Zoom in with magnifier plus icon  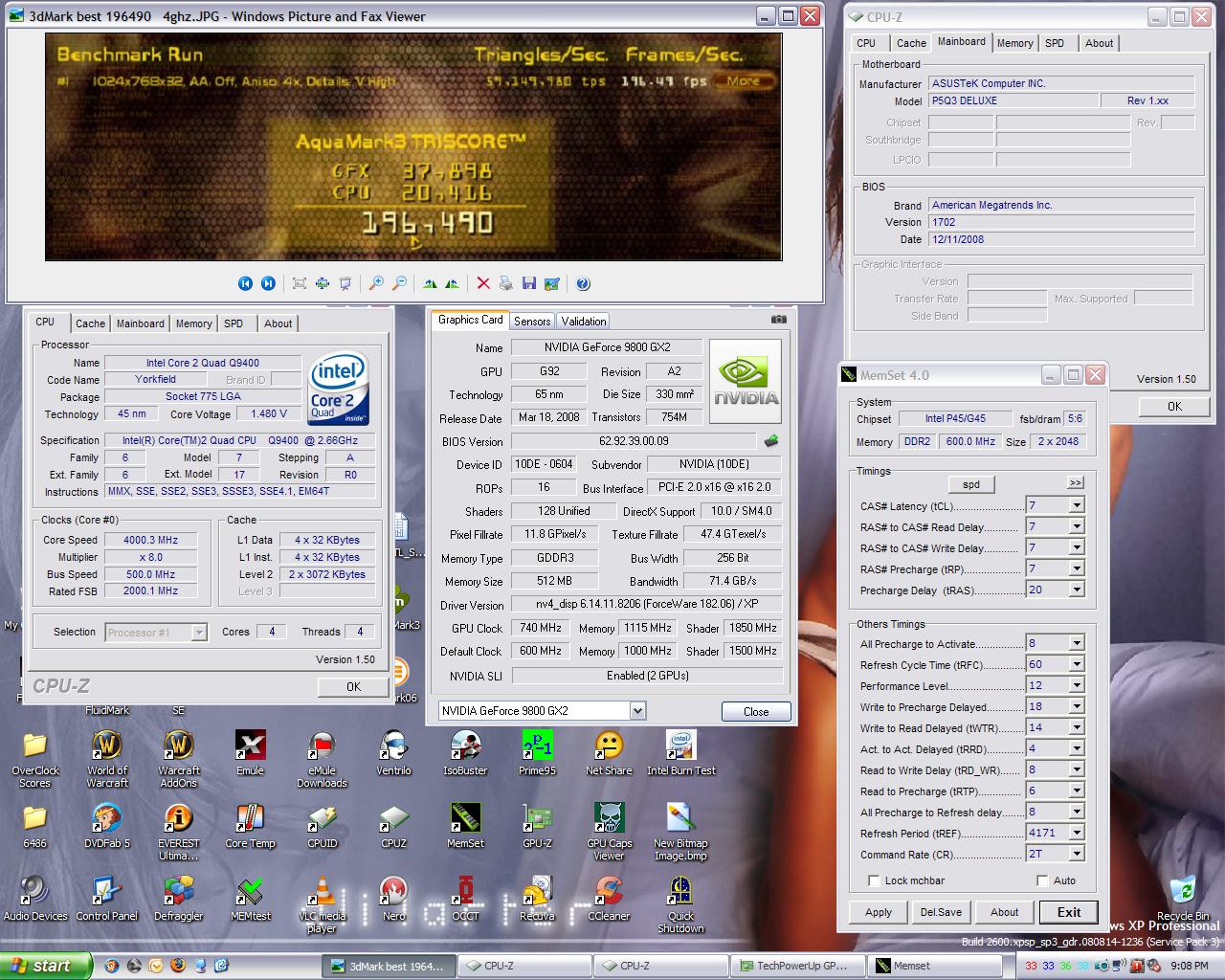pyautogui.click(x=376, y=283)
